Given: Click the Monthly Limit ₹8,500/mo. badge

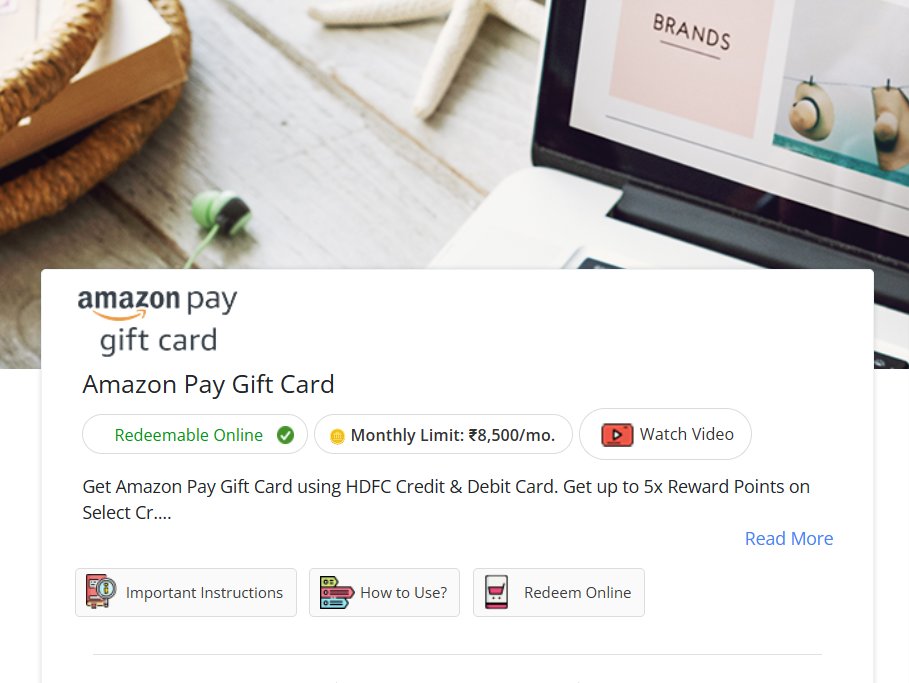Looking at the screenshot, I should coord(443,434).
